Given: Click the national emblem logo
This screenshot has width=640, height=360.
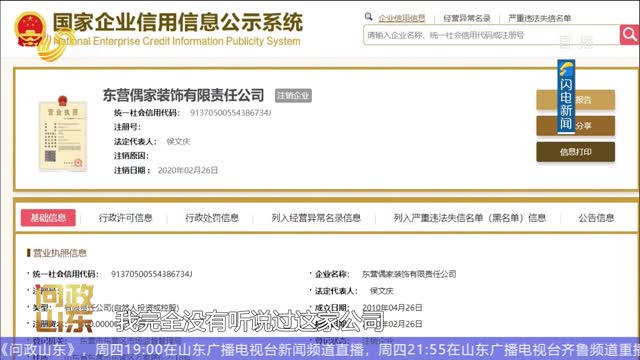Looking at the screenshot, I should point(29,29).
